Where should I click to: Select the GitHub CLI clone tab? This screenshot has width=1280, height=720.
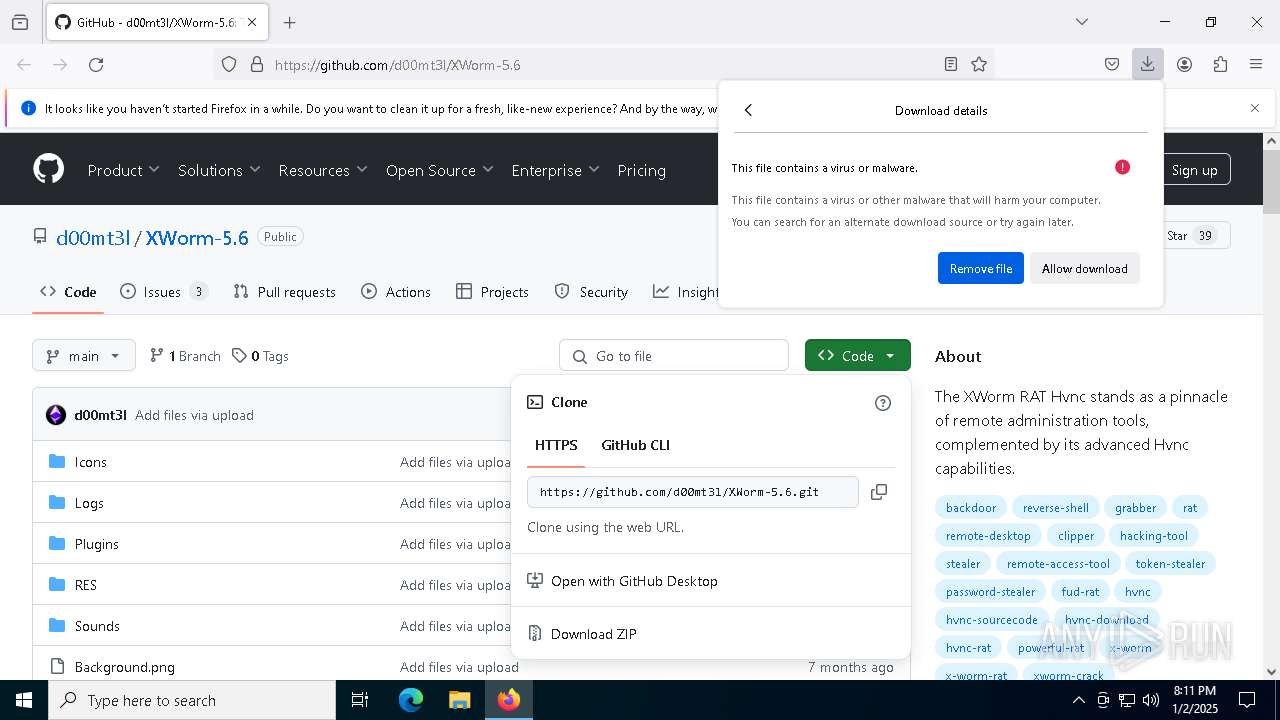click(x=635, y=445)
